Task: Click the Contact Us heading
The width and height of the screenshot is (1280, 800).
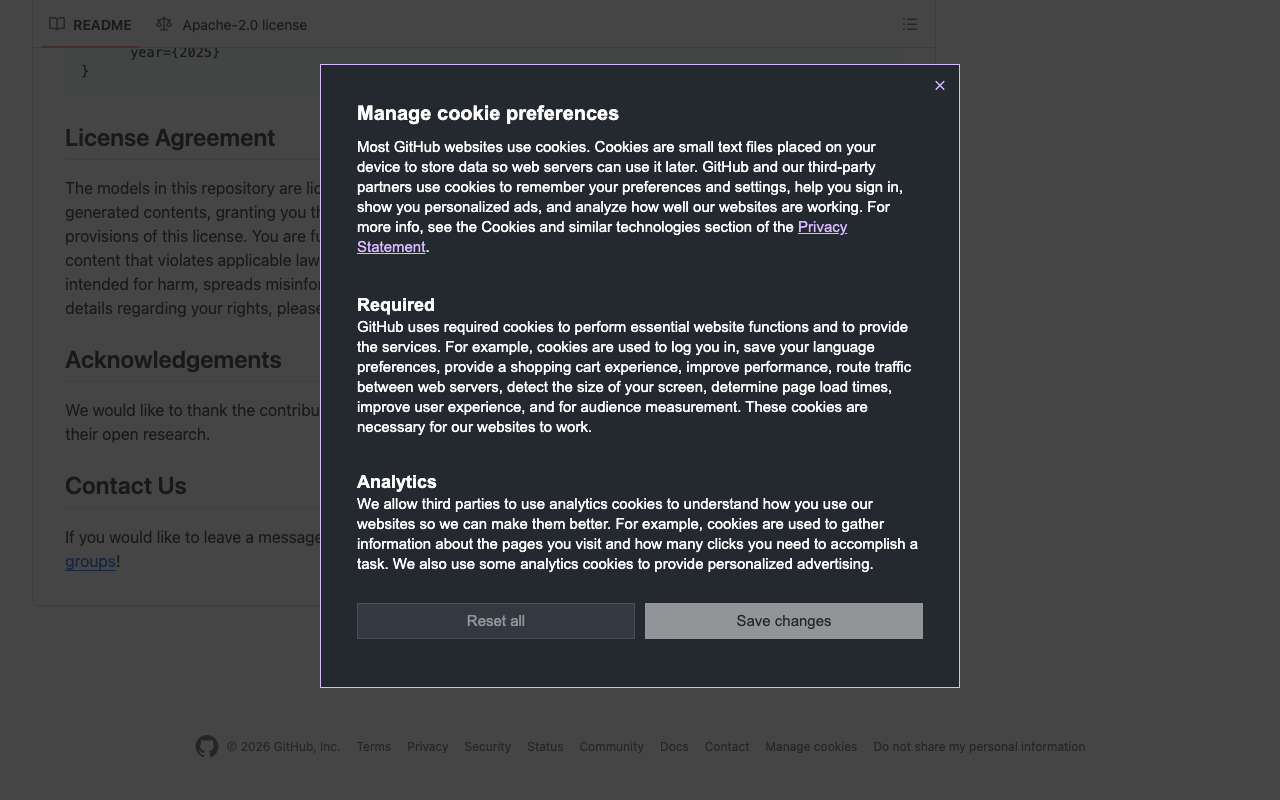Action: pyautogui.click(x=126, y=486)
